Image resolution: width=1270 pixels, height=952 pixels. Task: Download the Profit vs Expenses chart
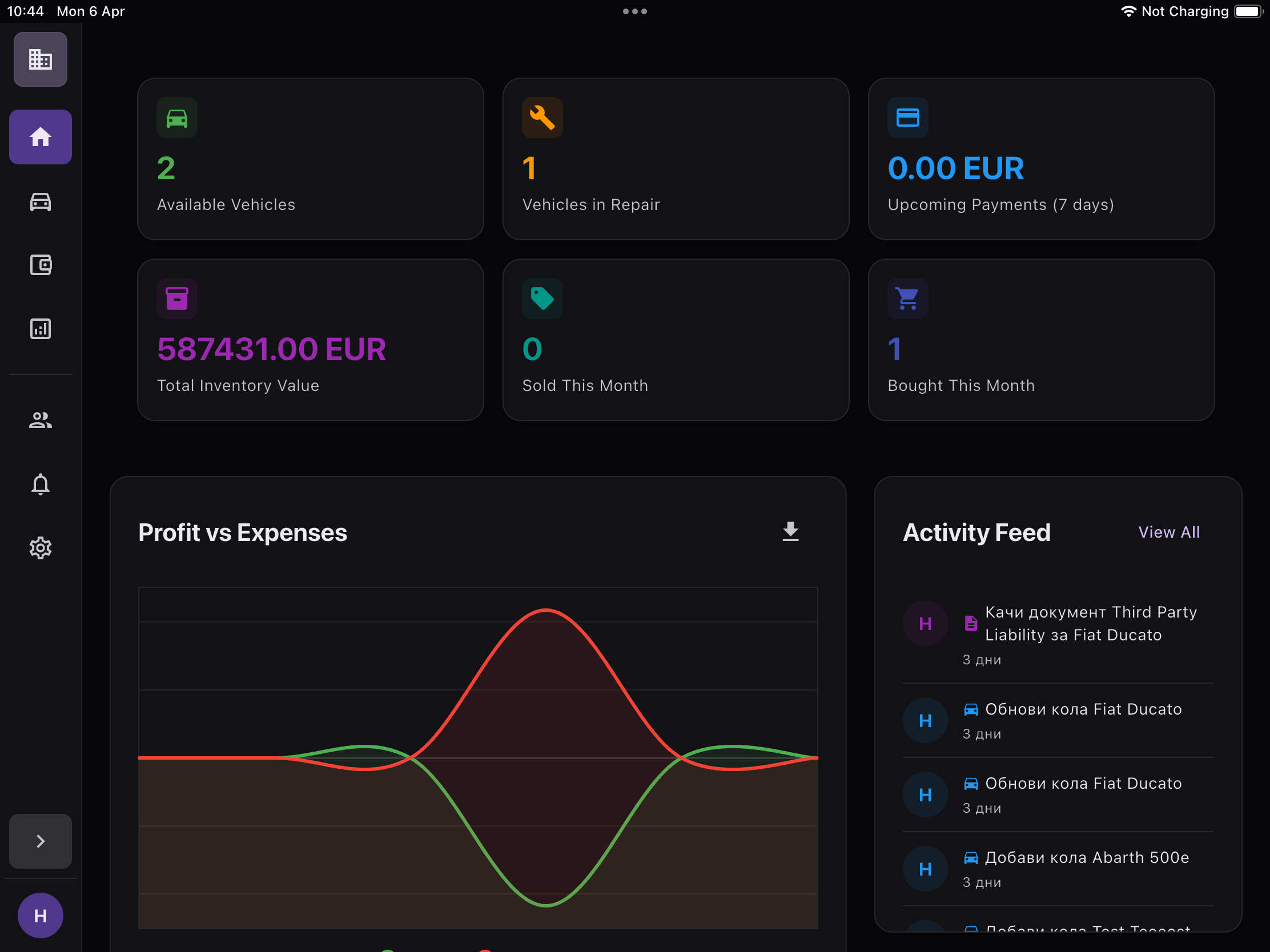coord(791,532)
